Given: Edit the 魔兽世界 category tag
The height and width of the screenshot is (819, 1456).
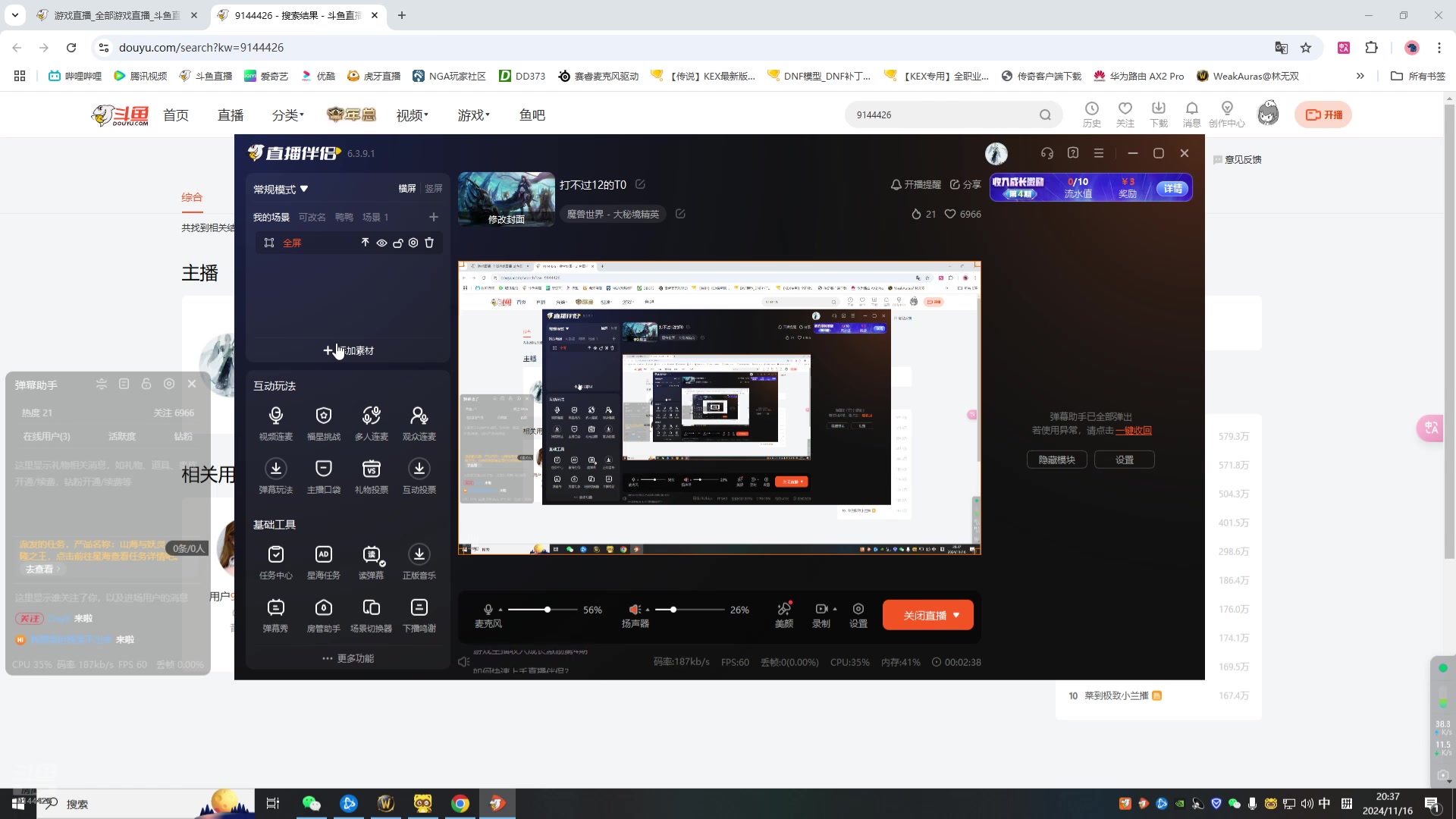Looking at the screenshot, I should tap(680, 214).
